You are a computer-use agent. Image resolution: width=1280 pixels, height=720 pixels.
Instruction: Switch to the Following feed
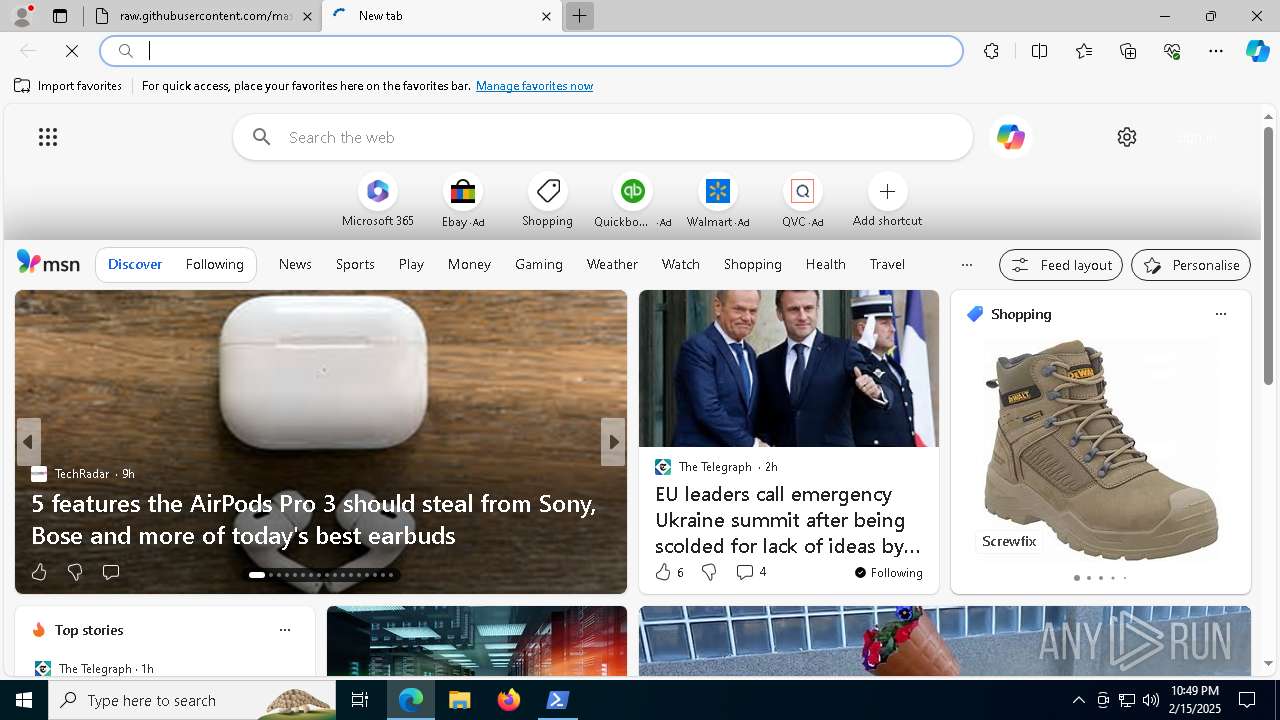(214, 264)
